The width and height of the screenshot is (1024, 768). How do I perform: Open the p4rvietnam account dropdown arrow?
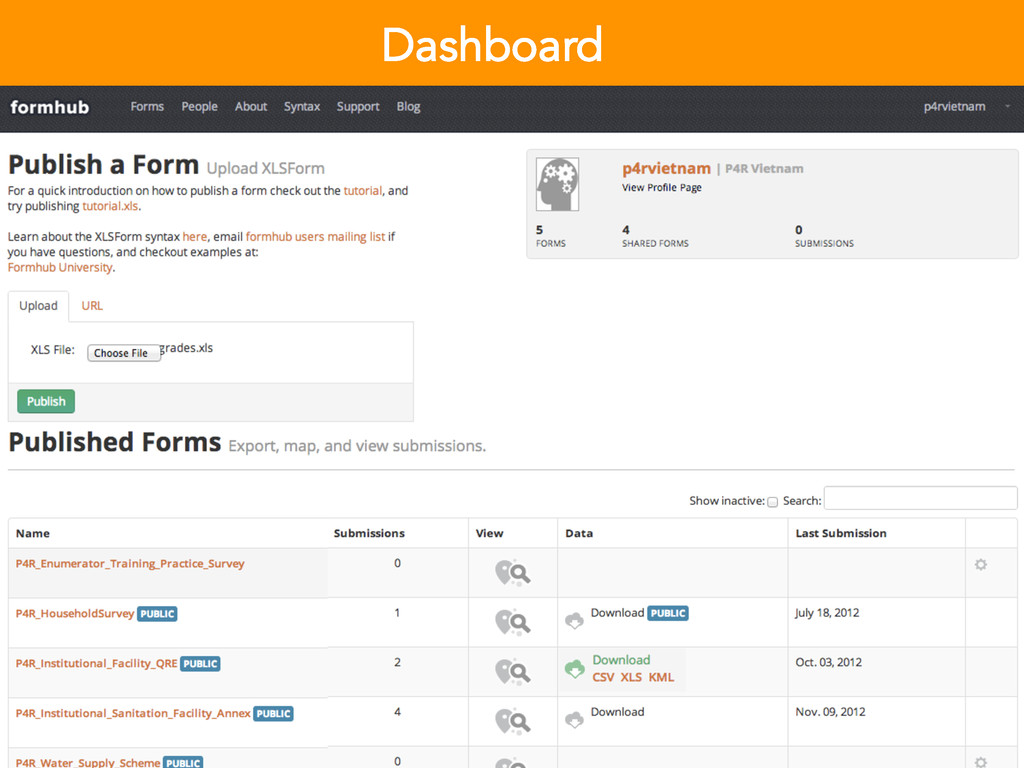point(1007,106)
